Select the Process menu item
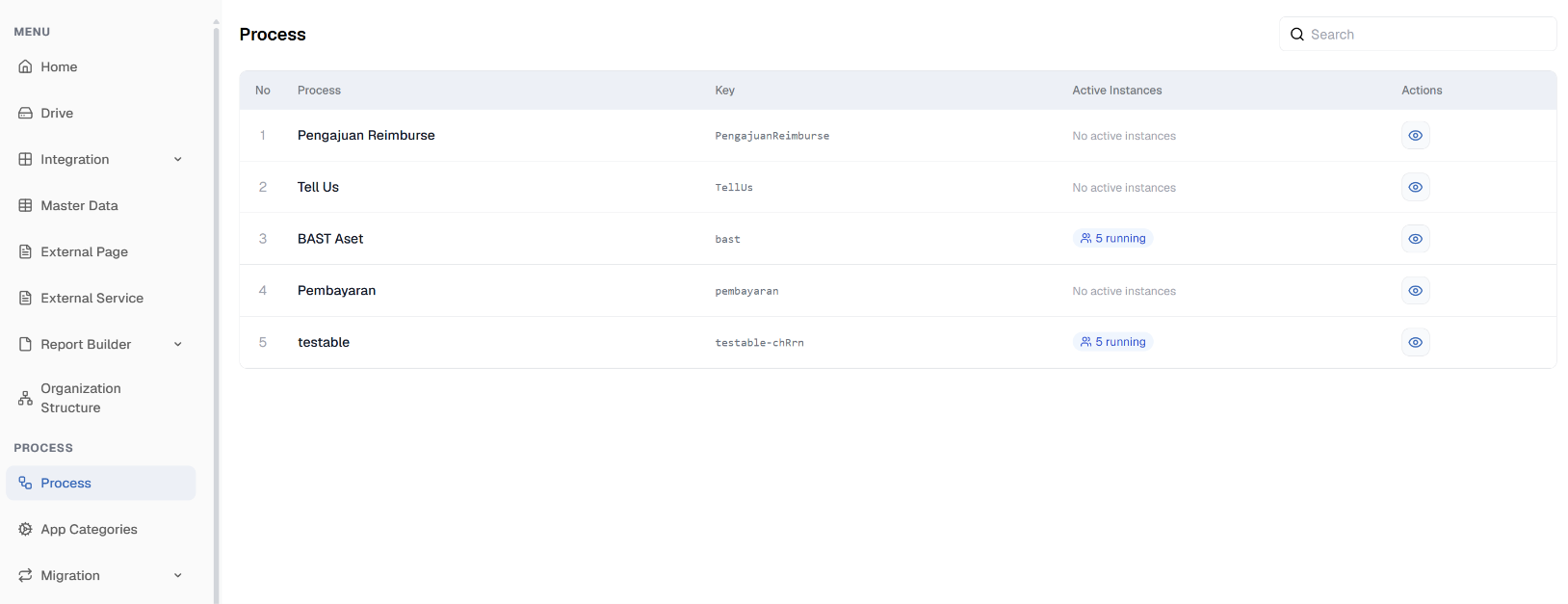The height and width of the screenshot is (604, 1568). coord(101,483)
